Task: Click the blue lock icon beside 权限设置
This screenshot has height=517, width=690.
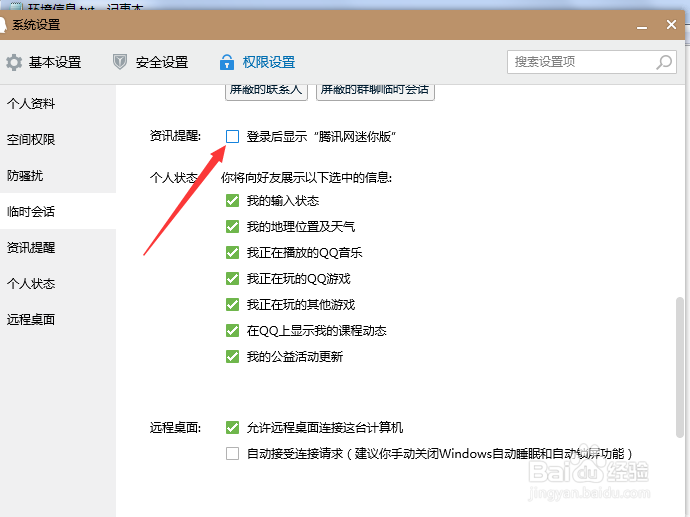Action: [x=227, y=62]
